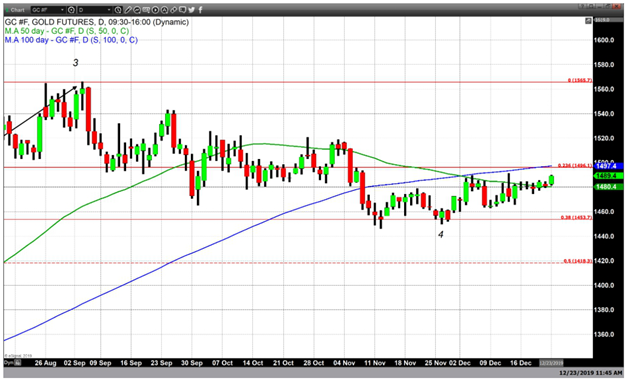The width and height of the screenshot is (628, 382).
Task: Click the symbol search magnifier icon
Action: 71,10
